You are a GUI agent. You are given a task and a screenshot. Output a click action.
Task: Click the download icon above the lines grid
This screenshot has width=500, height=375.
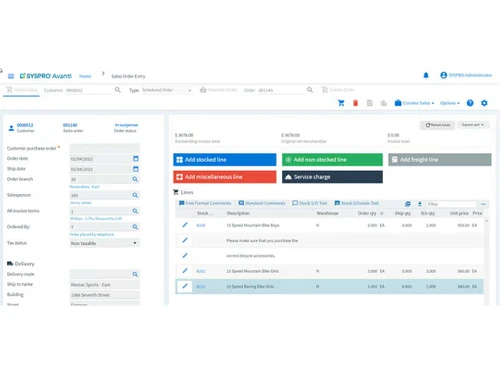coord(420,204)
